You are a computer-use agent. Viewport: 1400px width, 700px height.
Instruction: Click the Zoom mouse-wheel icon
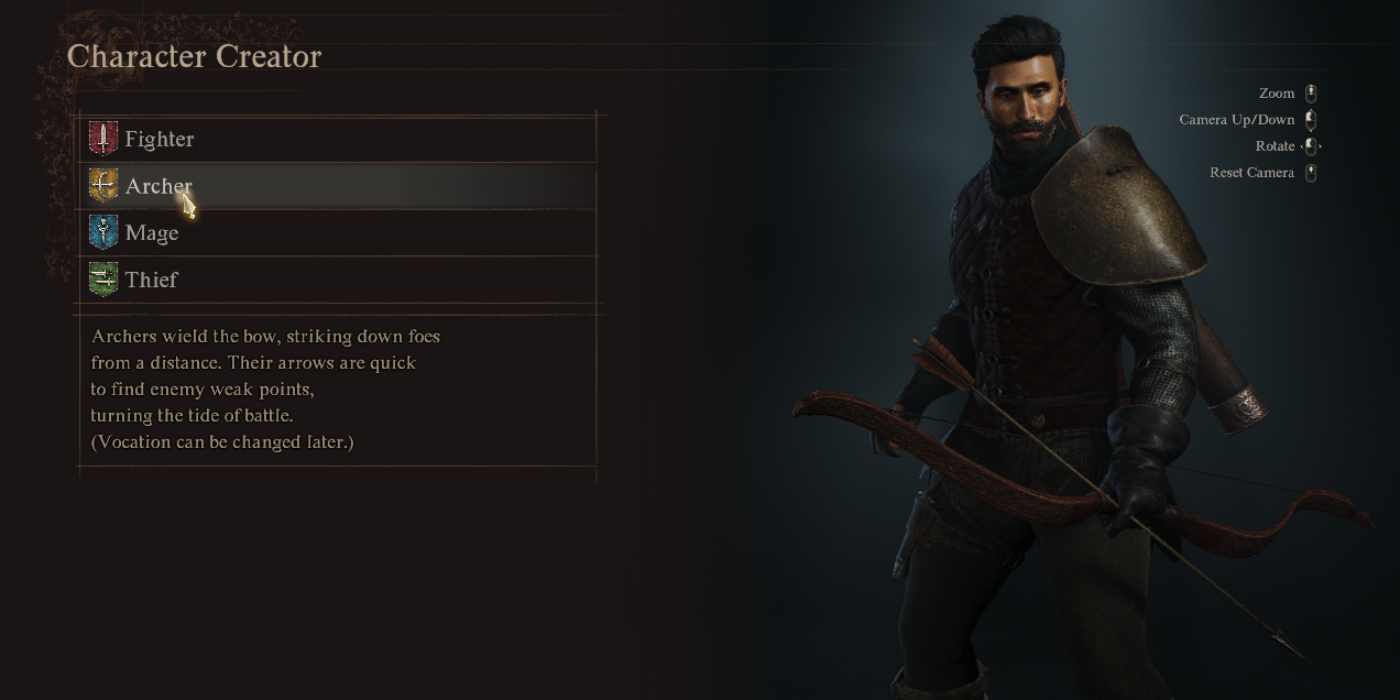tap(1310, 93)
